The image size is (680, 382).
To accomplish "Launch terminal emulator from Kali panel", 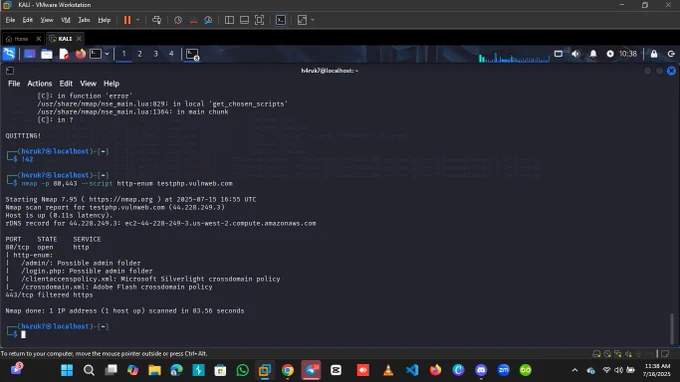I will [x=95, y=54].
